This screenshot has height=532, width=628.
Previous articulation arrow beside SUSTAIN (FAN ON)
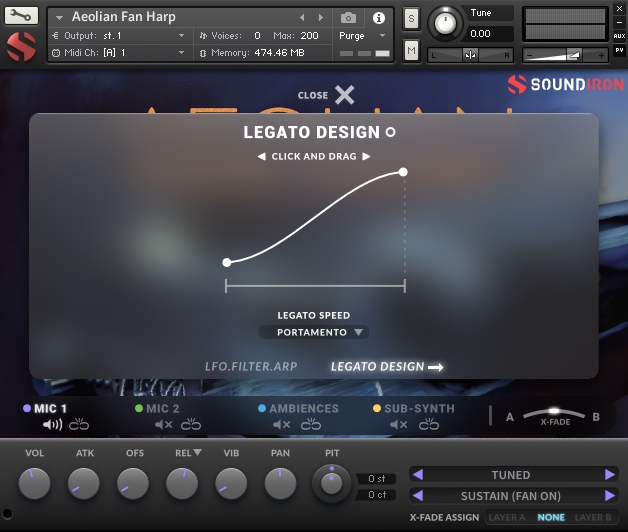coord(418,496)
